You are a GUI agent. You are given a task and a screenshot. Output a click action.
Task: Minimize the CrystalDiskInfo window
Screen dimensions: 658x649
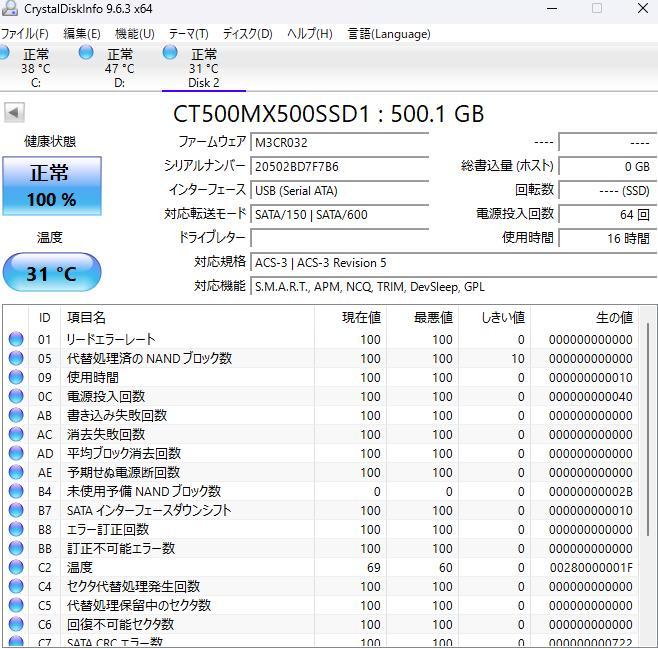coord(552,8)
